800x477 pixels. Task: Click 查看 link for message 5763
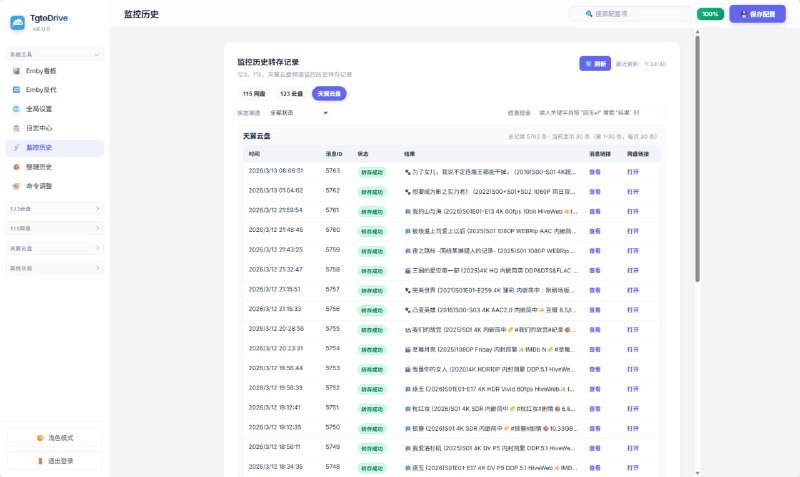[x=595, y=172]
